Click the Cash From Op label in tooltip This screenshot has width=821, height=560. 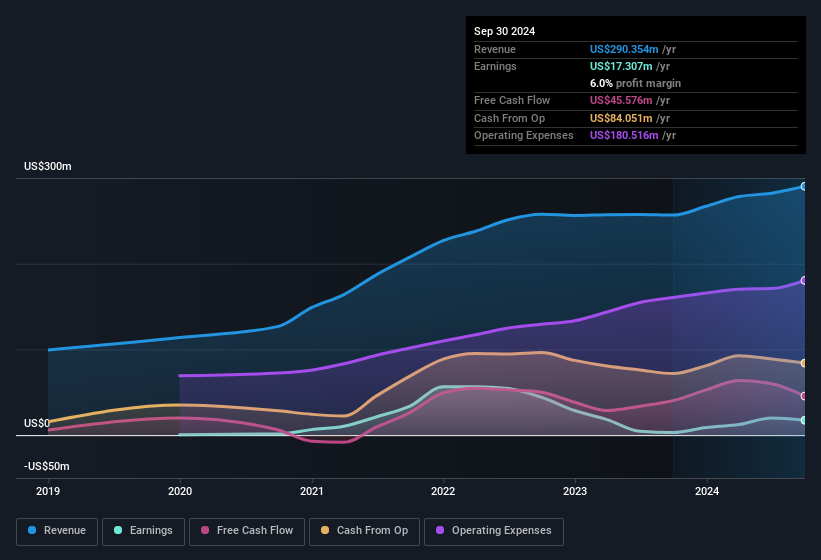509,118
